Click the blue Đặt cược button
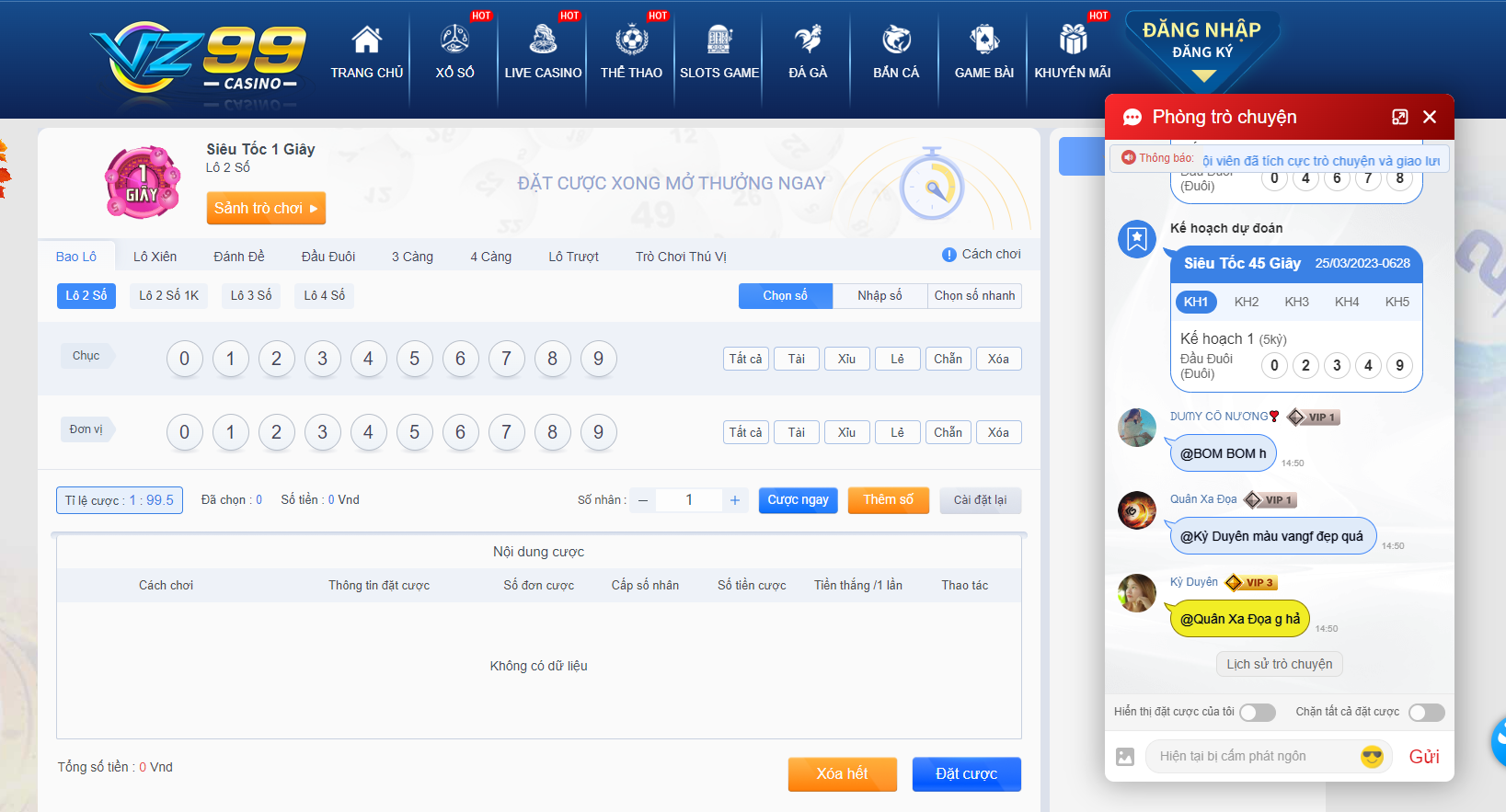The image size is (1506, 812). [966, 774]
